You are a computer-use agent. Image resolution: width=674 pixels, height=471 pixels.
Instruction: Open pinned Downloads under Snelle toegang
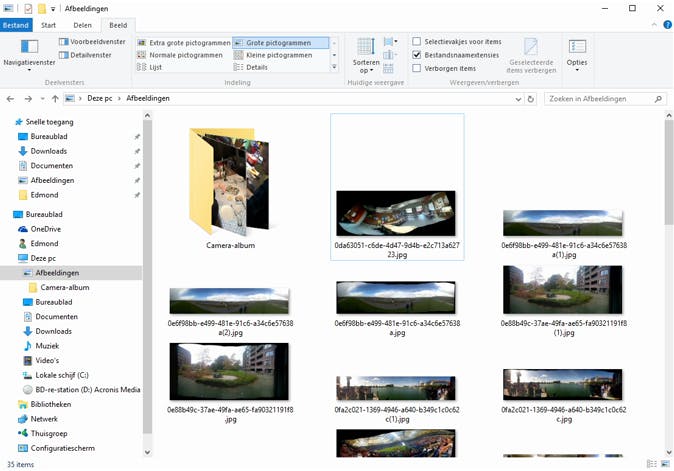49,151
